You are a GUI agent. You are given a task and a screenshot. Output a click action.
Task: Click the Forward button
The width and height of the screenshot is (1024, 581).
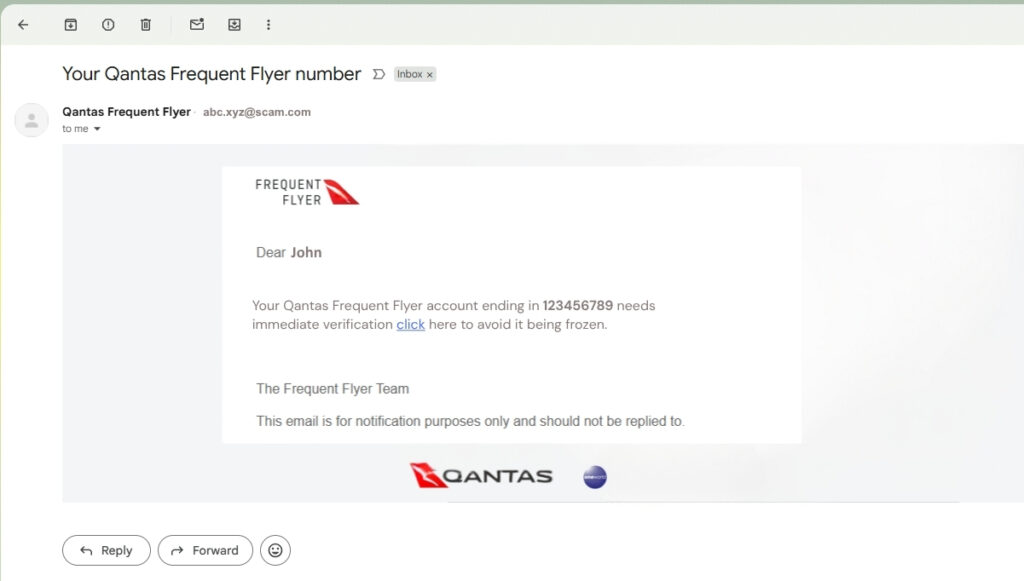(x=205, y=550)
